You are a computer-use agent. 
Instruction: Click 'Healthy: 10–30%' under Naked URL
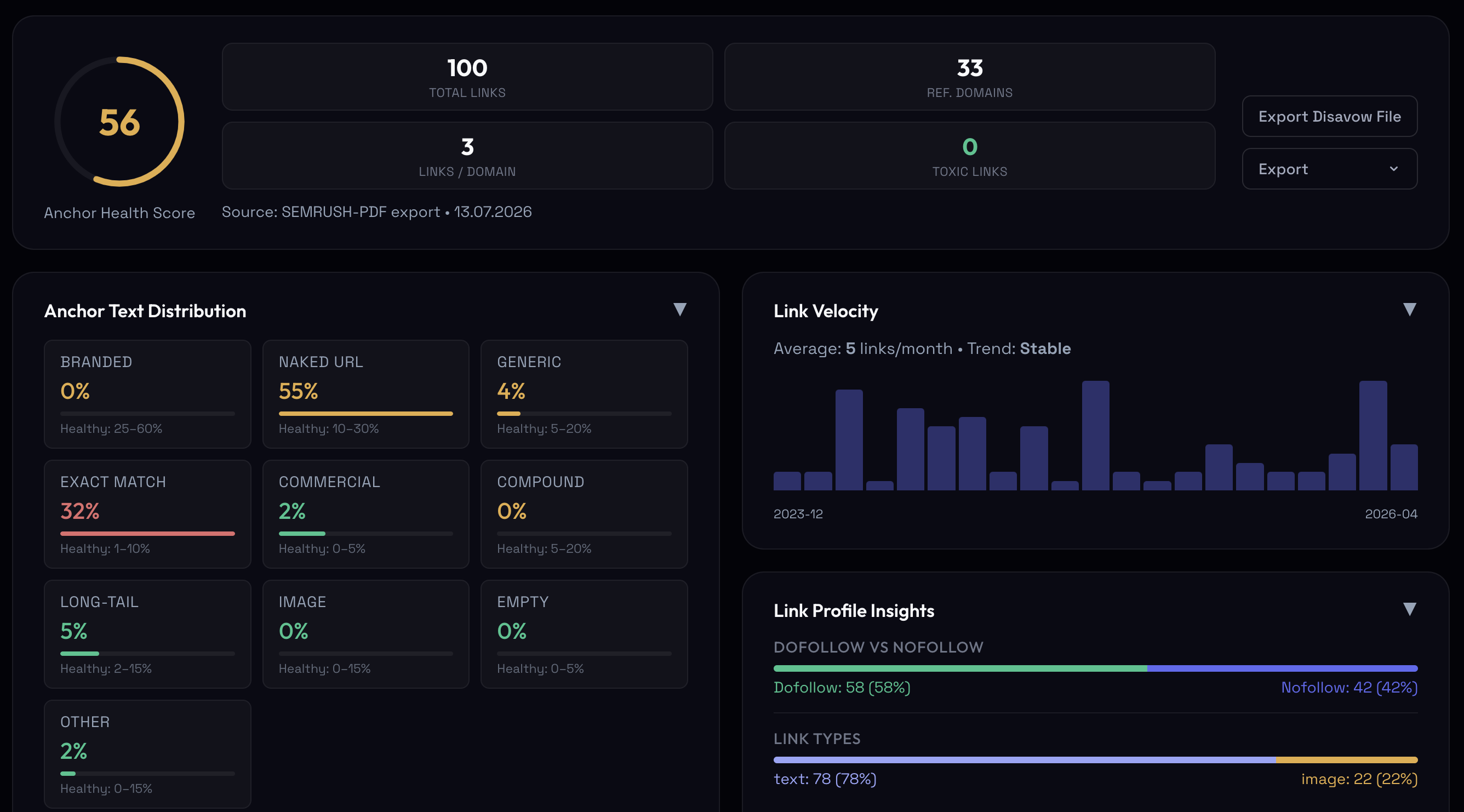(329, 428)
